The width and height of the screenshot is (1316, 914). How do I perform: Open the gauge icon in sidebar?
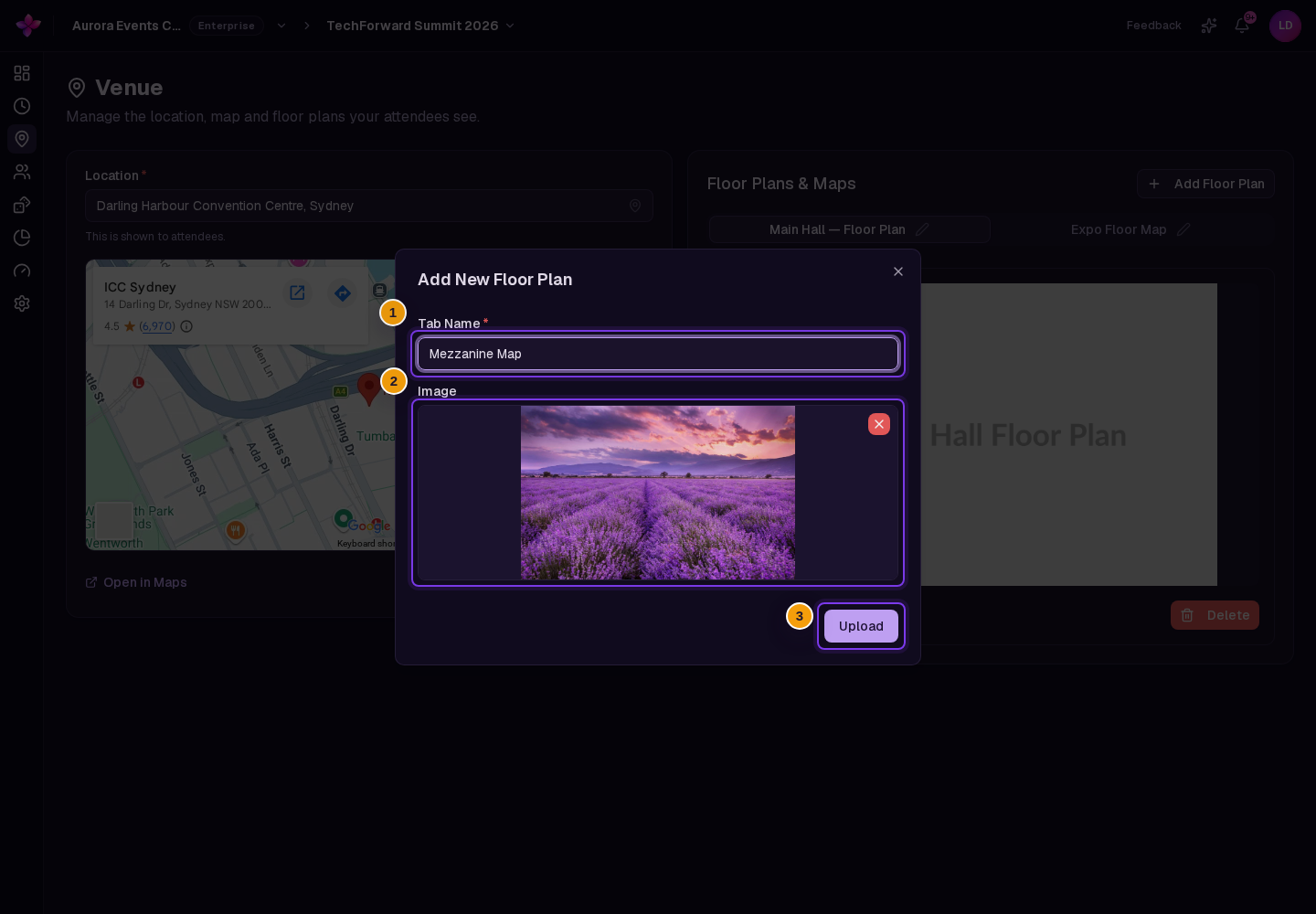[x=22, y=271]
